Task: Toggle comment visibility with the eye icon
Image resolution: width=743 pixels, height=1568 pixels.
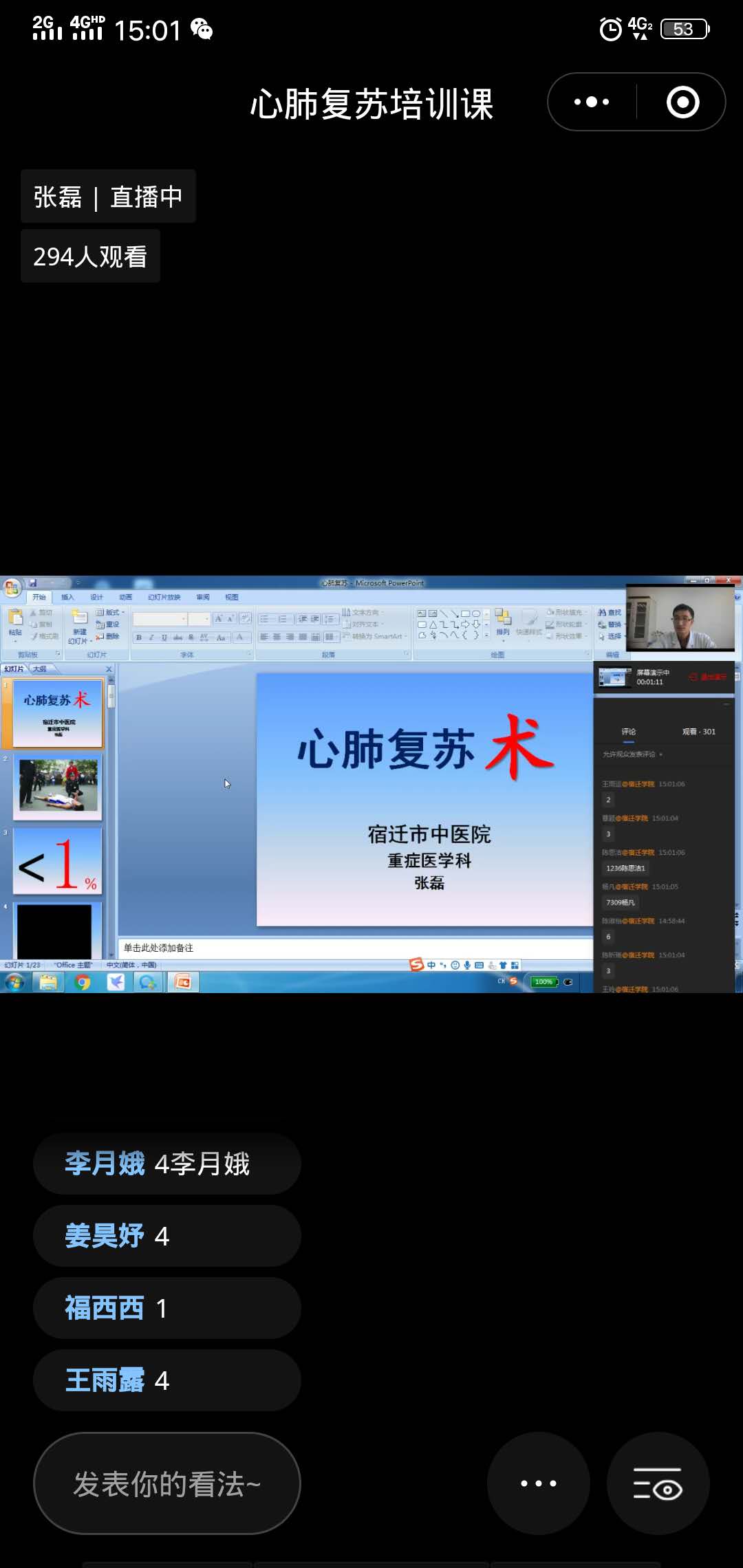Action: click(658, 1483)
